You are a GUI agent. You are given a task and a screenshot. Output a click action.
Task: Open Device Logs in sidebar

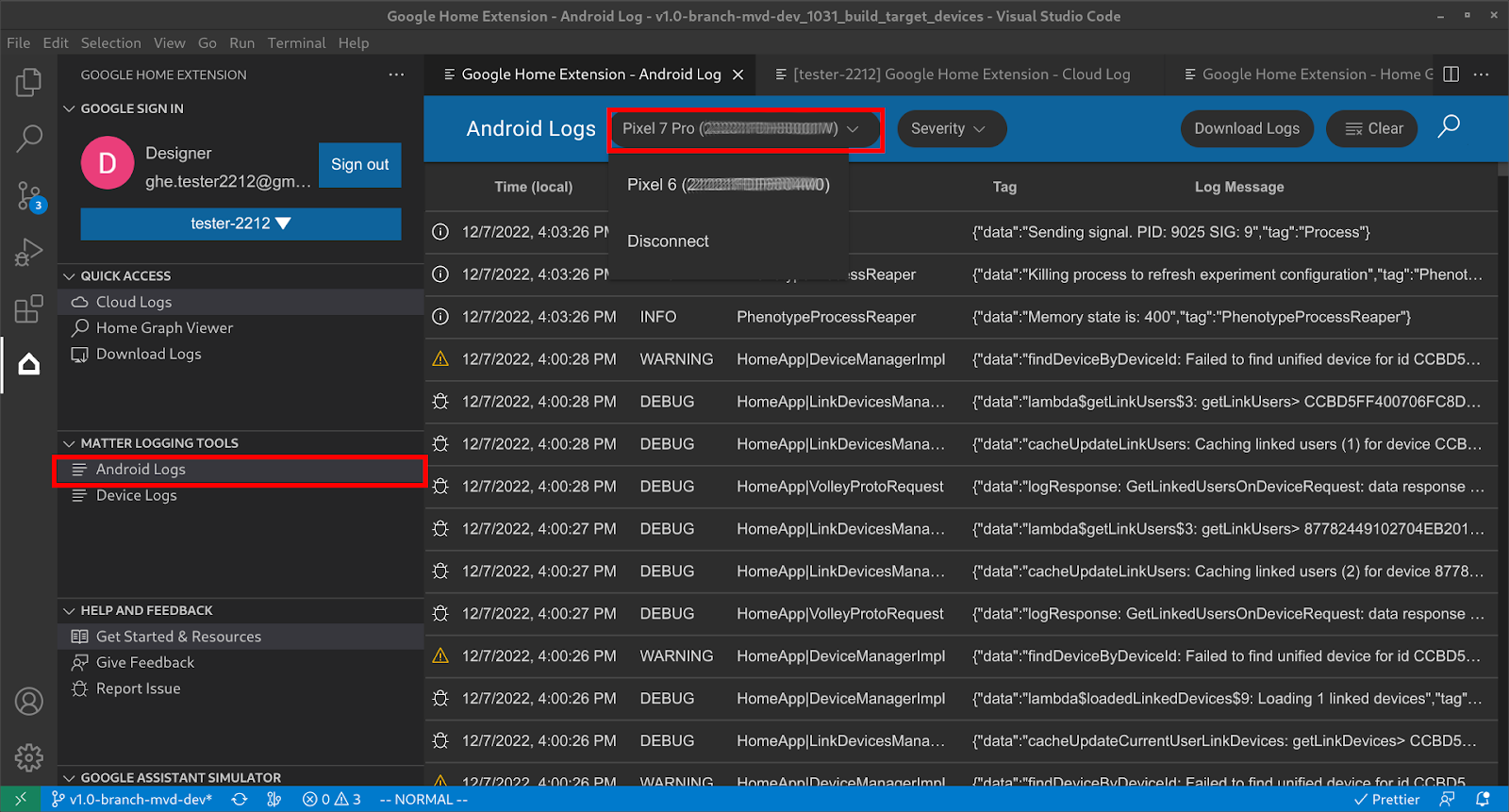click(136, 495)
